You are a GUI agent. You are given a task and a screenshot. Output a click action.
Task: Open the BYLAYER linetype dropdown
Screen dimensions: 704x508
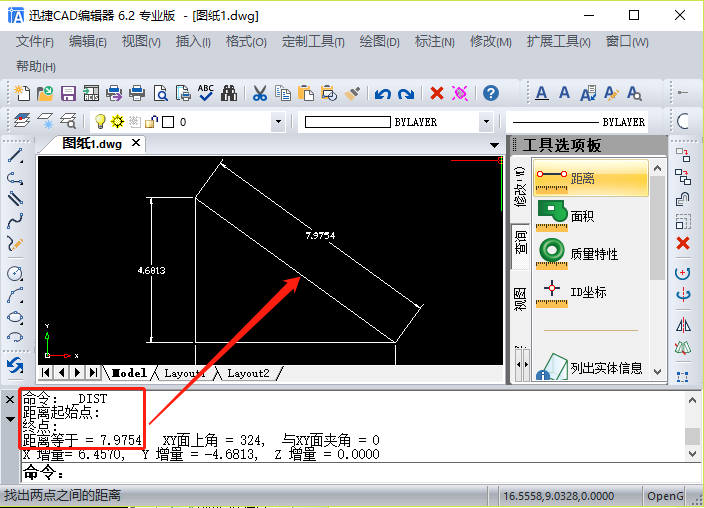(x=578, y=122)
